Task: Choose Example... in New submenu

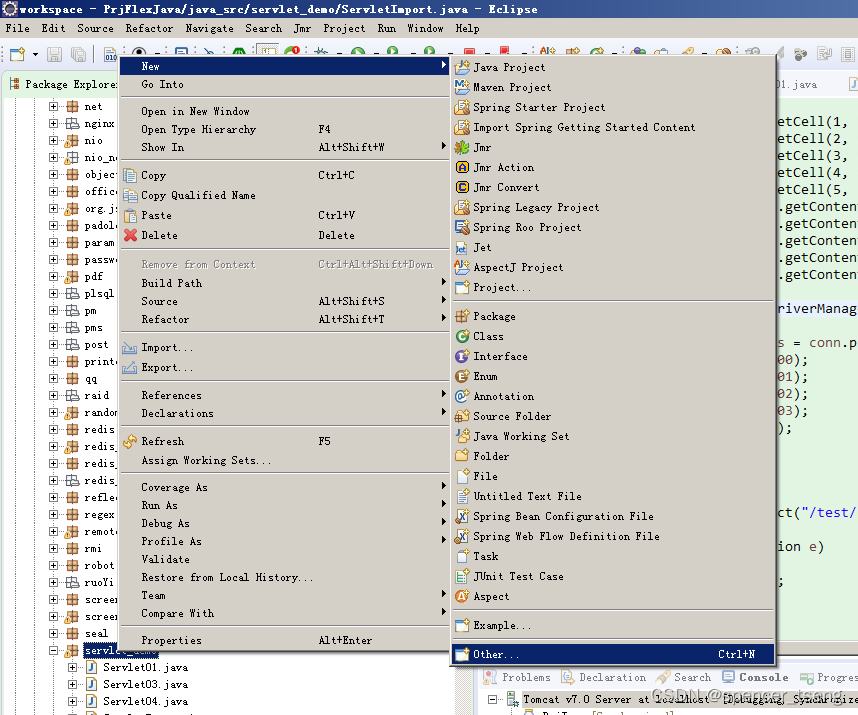Action: 613,625
